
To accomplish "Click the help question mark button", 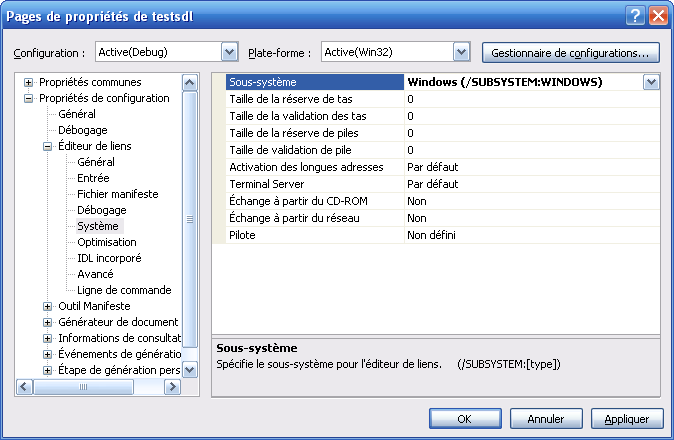I will (635, 16).
